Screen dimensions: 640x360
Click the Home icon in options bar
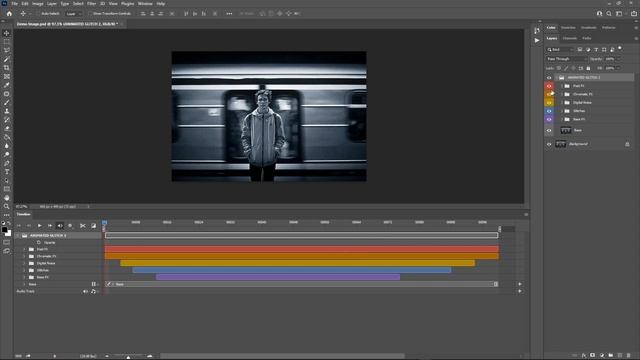coord(9,13)
